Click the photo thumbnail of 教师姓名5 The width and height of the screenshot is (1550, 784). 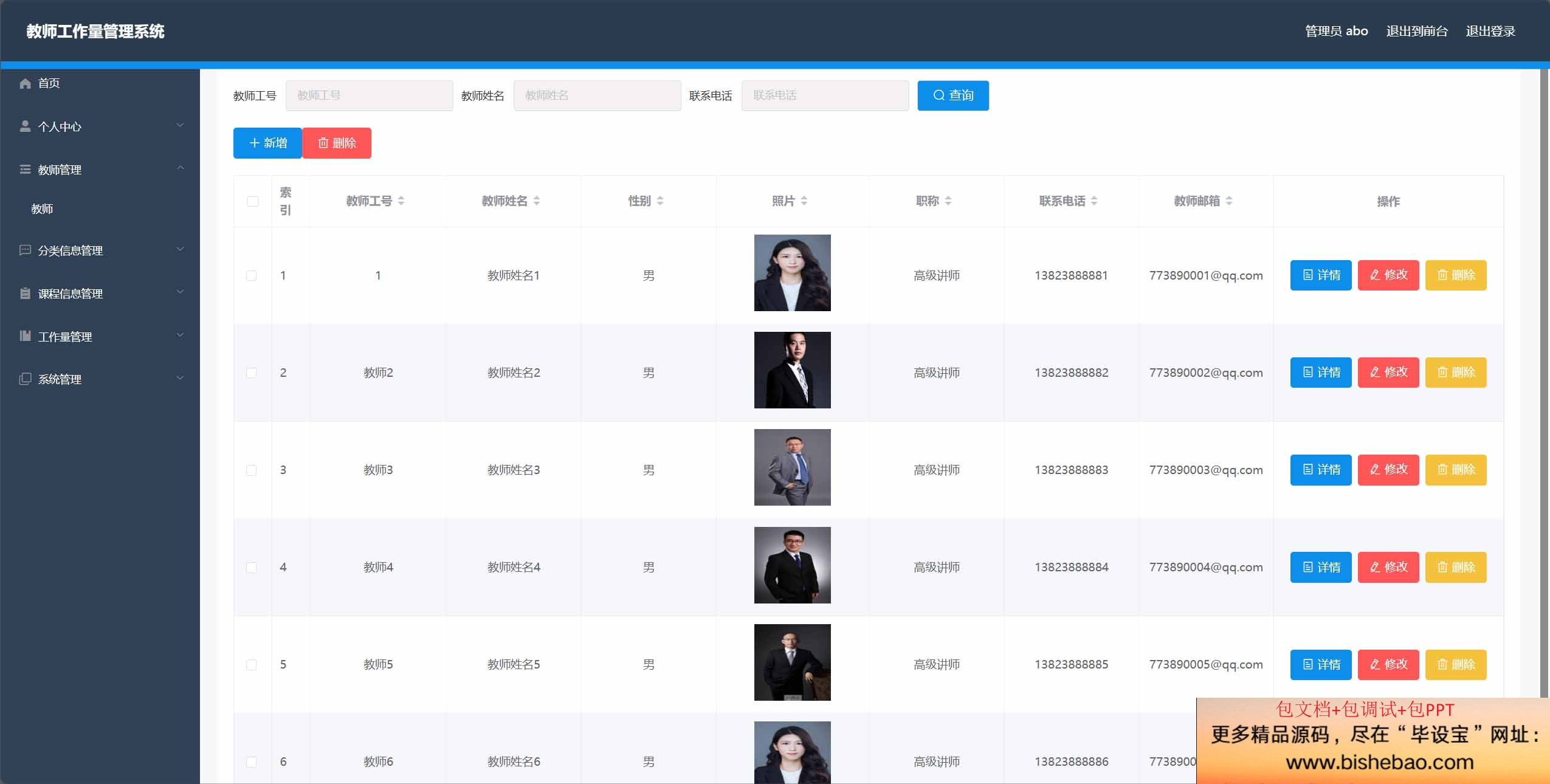[x=793, y=662]
